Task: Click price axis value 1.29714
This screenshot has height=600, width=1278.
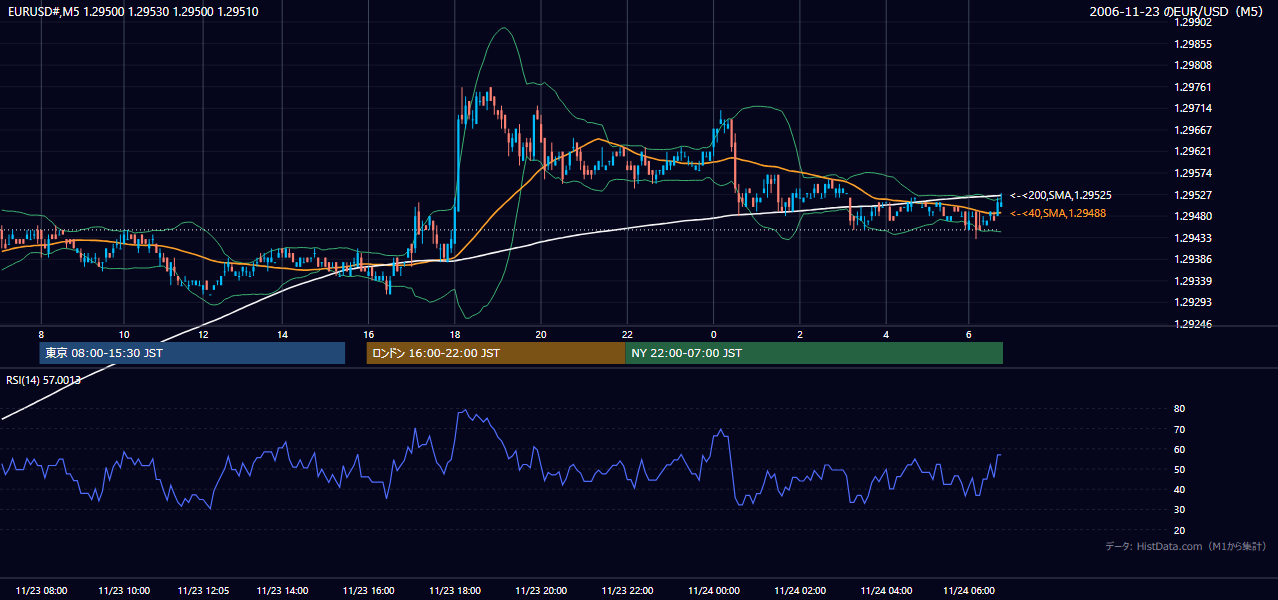Action: point(1193,109)
